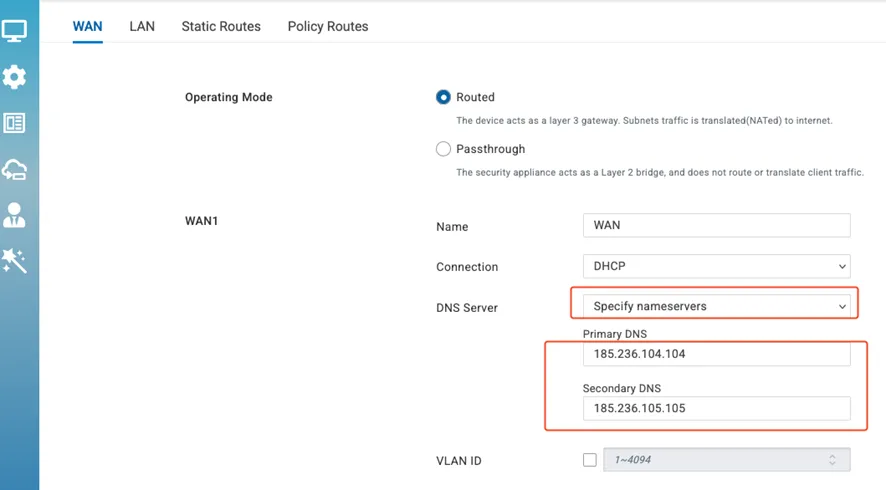Viewport: 886px width, 490px height.
Task: Select the Passthrough operating mode
Action: point(443,149)
